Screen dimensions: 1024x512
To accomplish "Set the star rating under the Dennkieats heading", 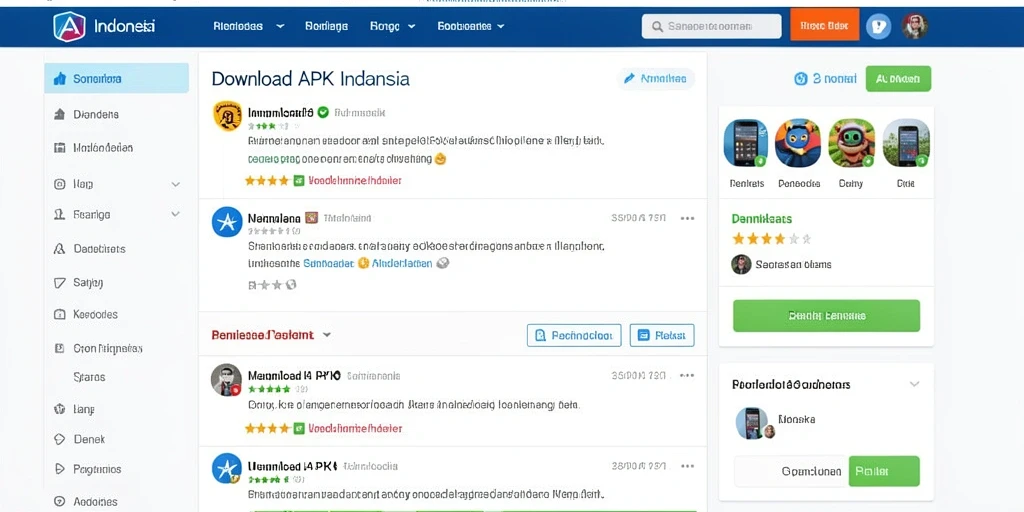I will (x=771, y=239).
